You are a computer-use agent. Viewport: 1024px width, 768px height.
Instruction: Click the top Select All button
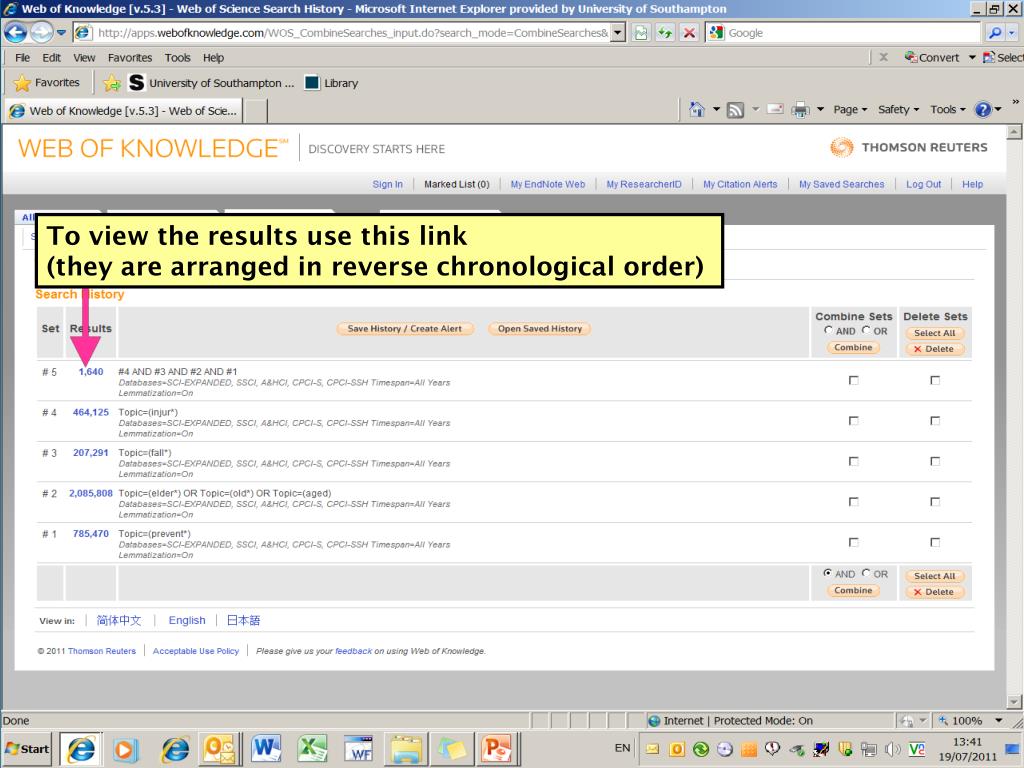[x=935, y=333]
